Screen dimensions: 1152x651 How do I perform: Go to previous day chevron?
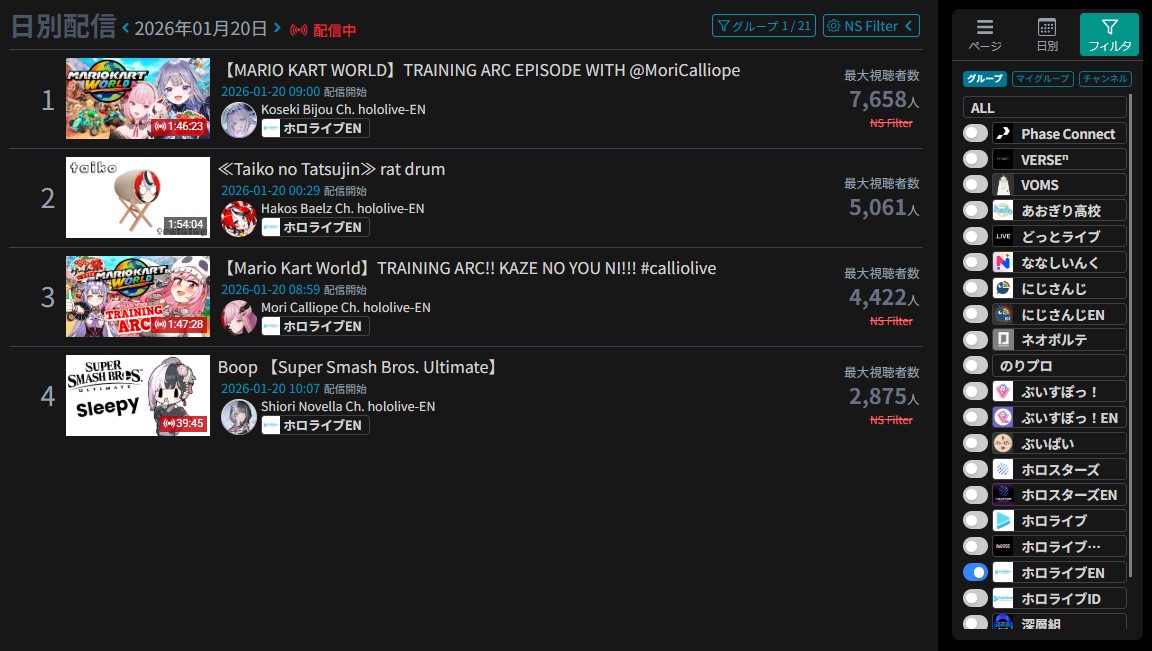point(126,28)
